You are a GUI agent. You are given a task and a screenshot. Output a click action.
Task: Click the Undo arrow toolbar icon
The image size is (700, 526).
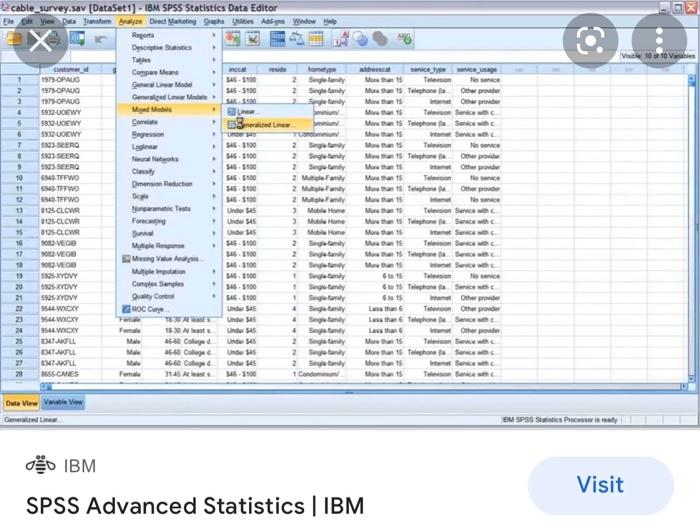(101, 39)
